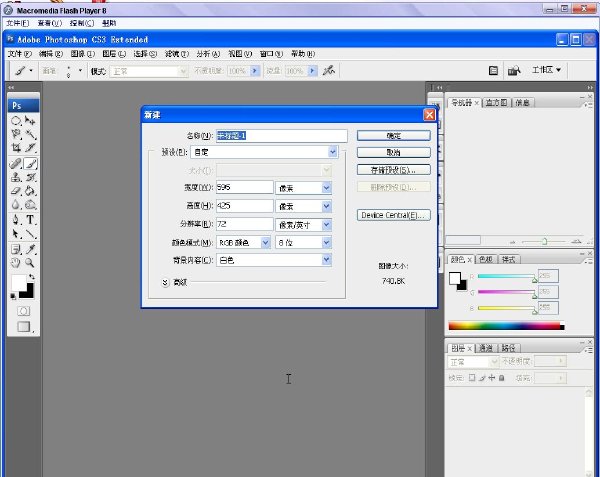600x477 pixels.
Task: Click the OK button in New dialog
Action: coord(393,135)
